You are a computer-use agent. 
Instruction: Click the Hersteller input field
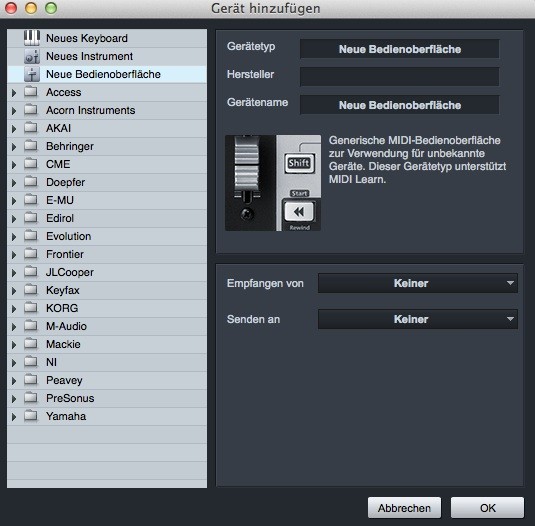coord(400,76)
